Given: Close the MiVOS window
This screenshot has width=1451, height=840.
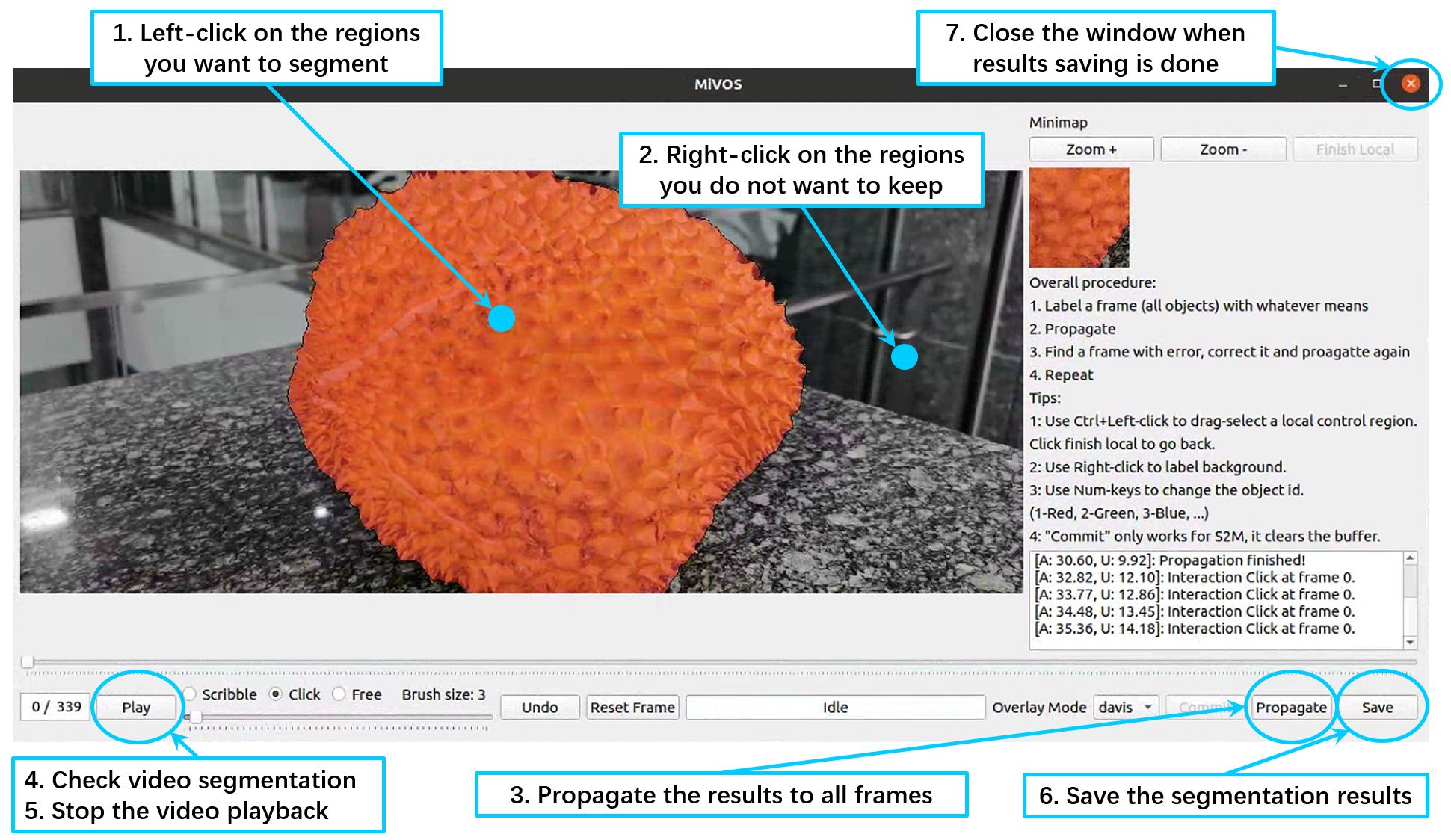Looking at the screenshot, I should click(1410, 84).
